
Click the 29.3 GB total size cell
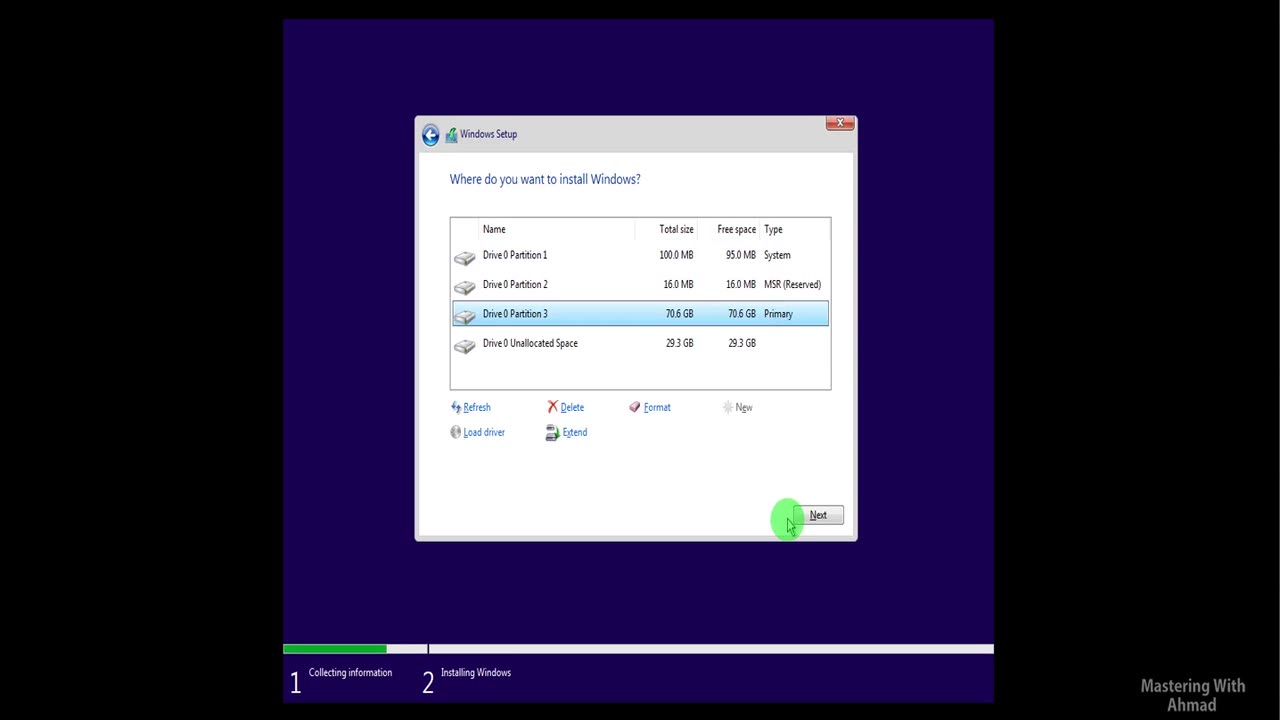point(679,343)
